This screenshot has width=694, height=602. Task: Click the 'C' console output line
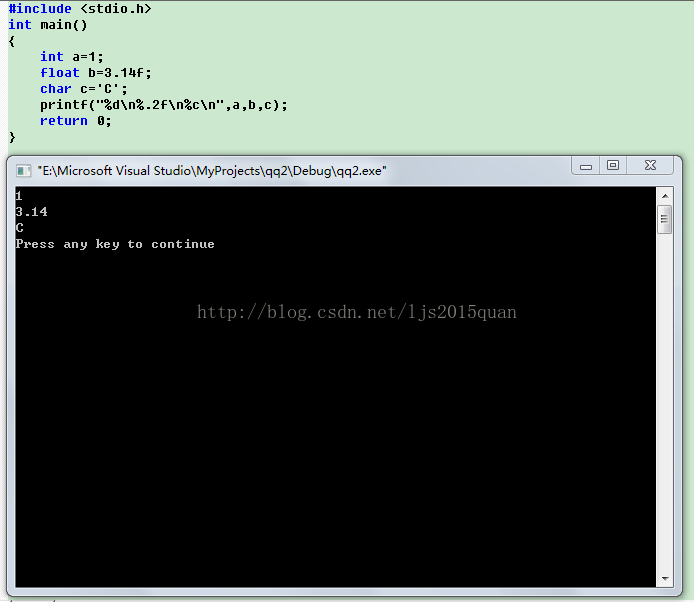point(19,228)
